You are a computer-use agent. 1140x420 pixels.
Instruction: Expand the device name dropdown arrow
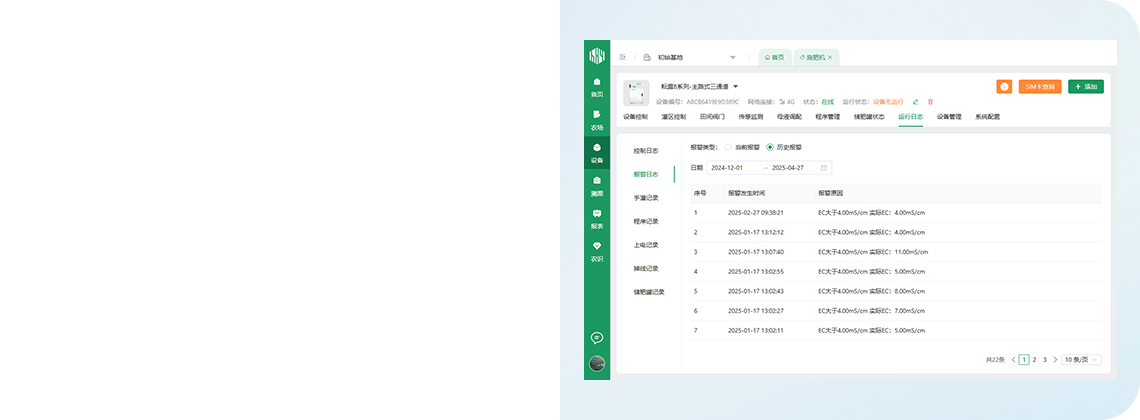736,86
